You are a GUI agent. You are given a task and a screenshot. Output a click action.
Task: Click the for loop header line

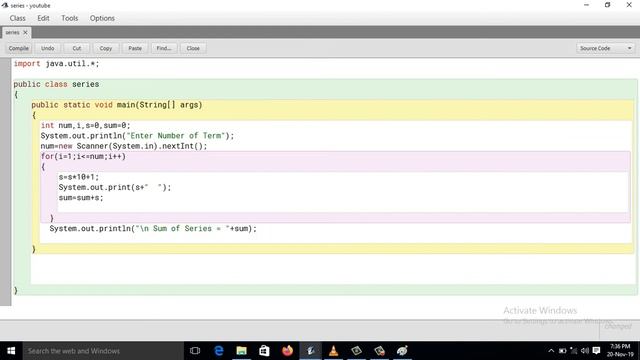[x=83, y=156]
